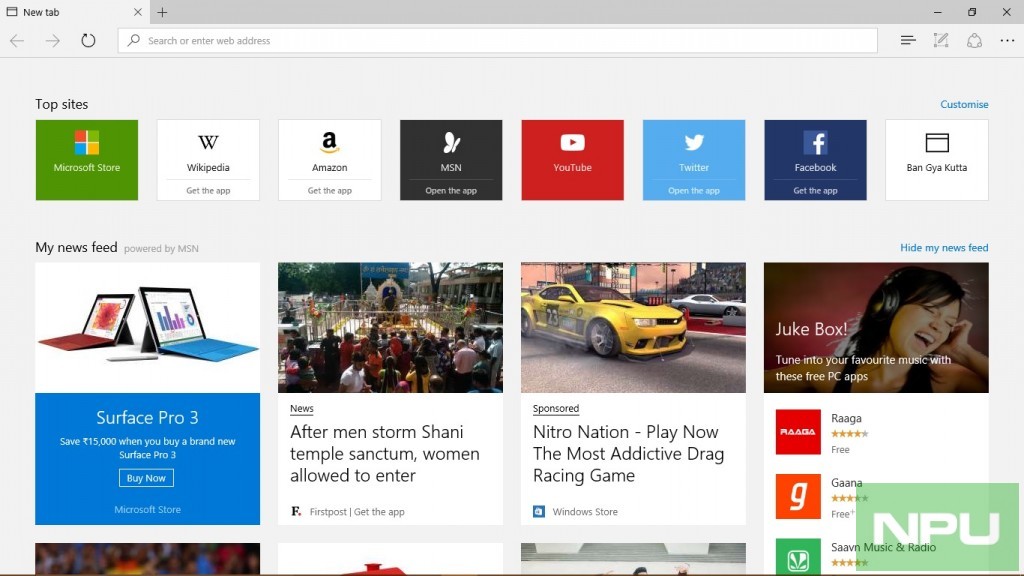The height and width of the screenshot is (576, 1024).
Task: Open the More actions ellipsis menu
Action: coord(1007,40)
